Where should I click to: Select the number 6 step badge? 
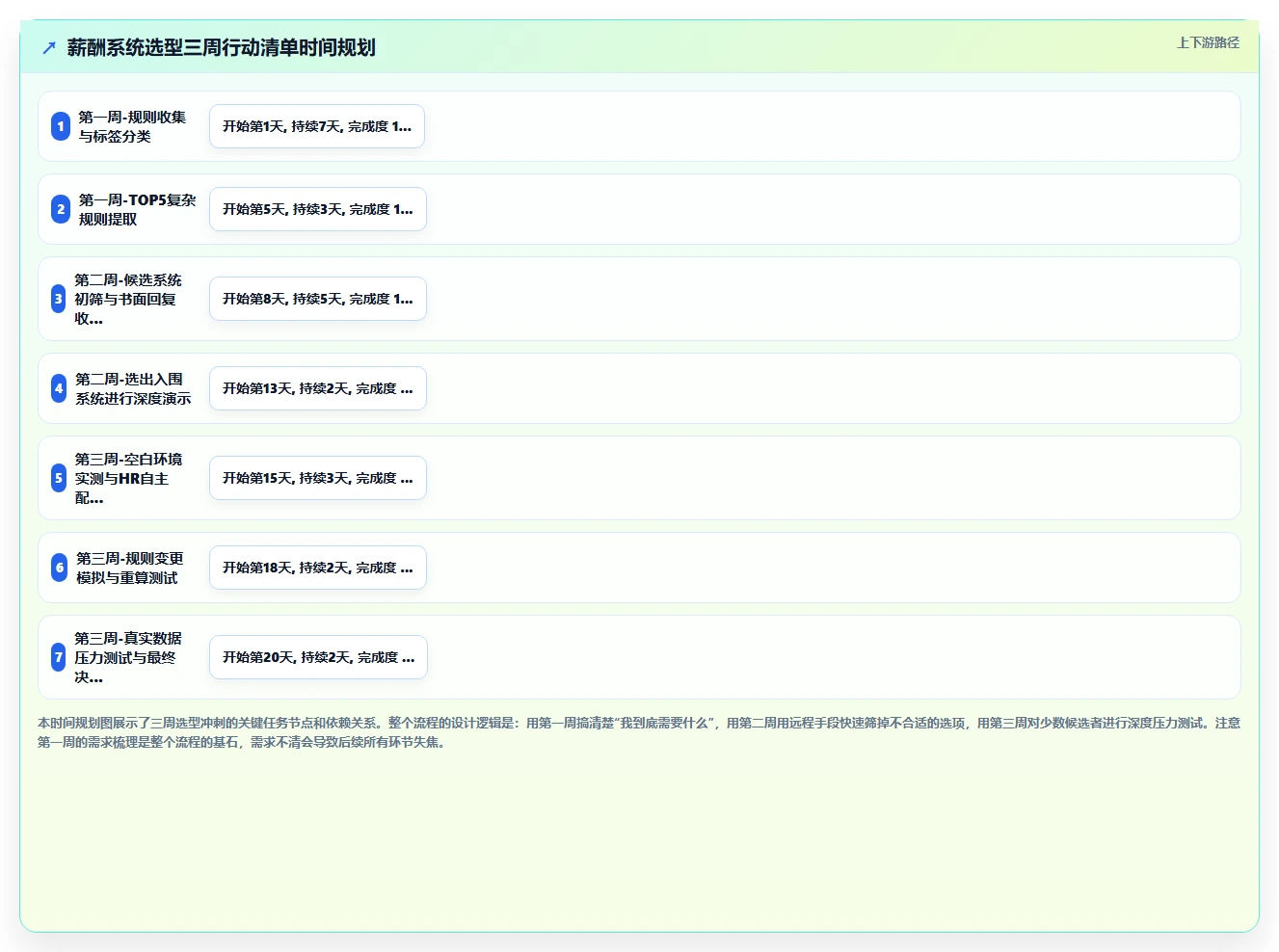pos(60,568)
